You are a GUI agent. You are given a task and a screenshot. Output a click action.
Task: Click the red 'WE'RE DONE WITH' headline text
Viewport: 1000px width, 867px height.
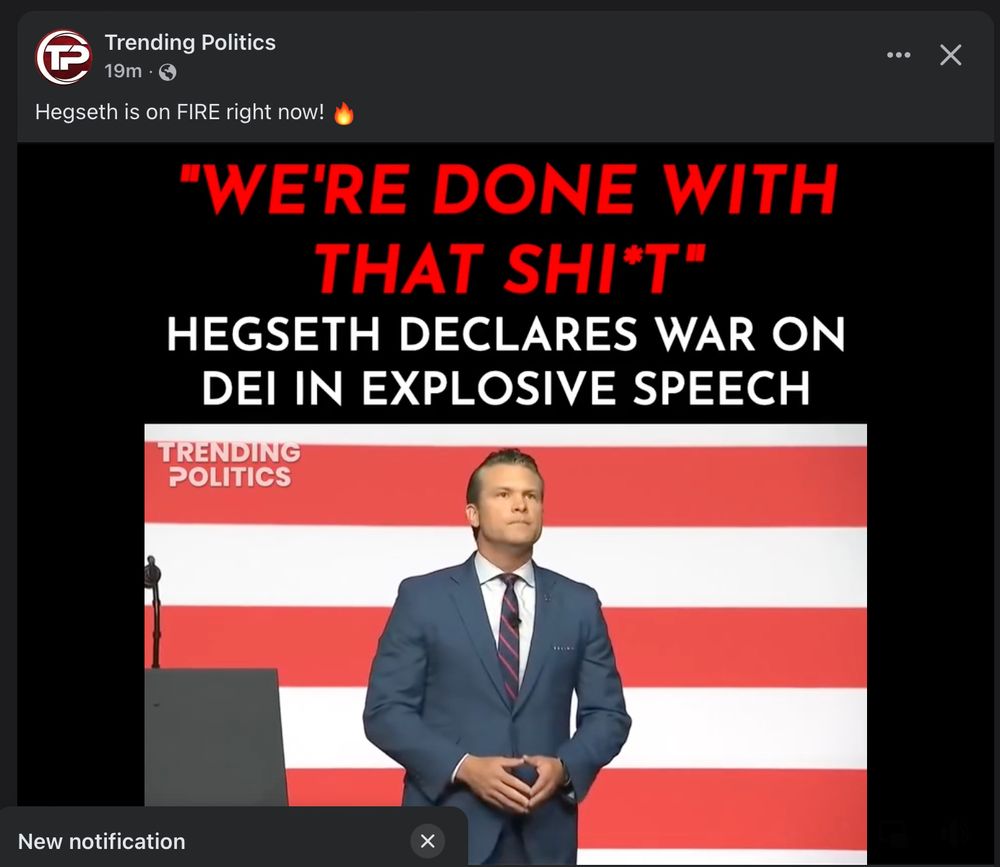coord(508,189)
